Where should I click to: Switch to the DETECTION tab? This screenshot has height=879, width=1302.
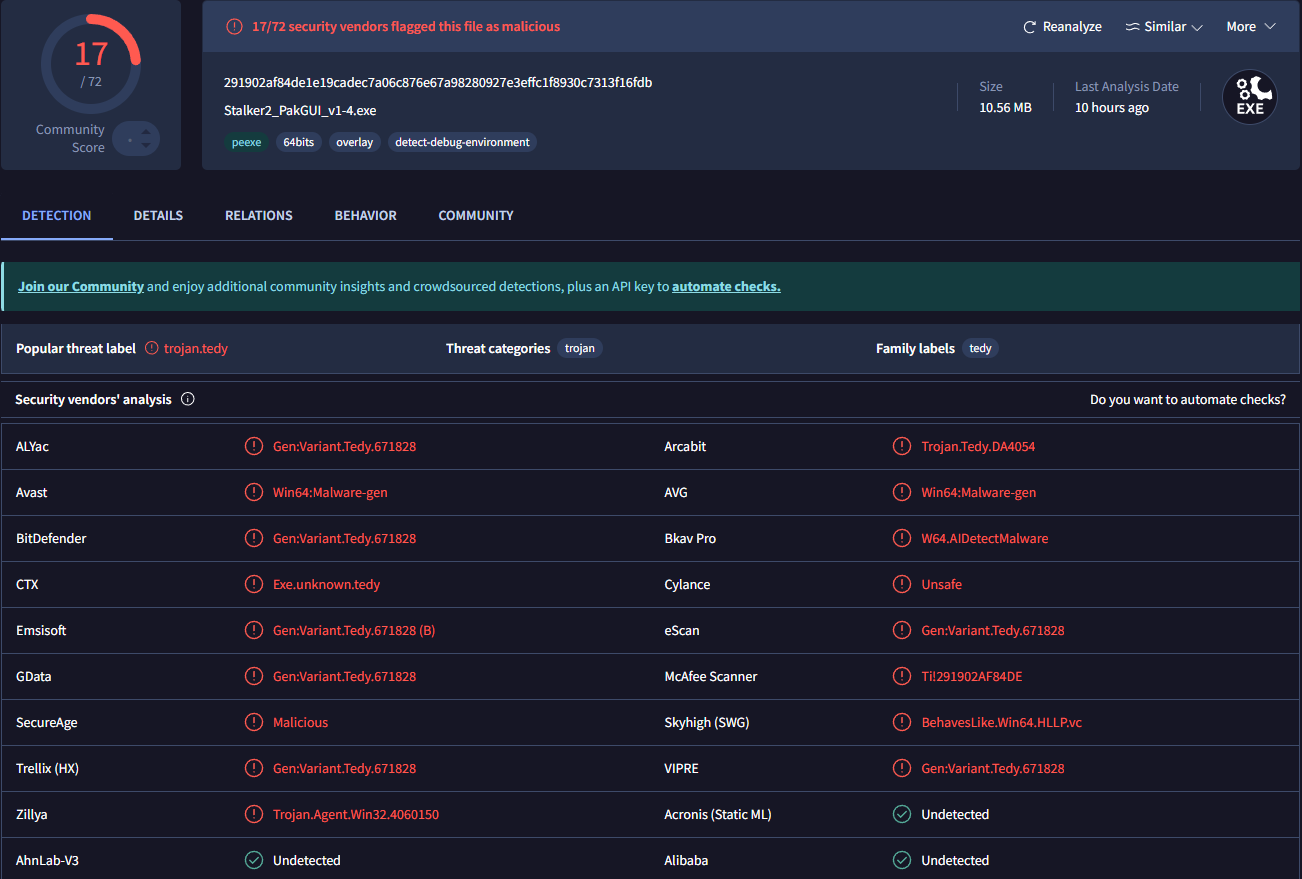57,215
